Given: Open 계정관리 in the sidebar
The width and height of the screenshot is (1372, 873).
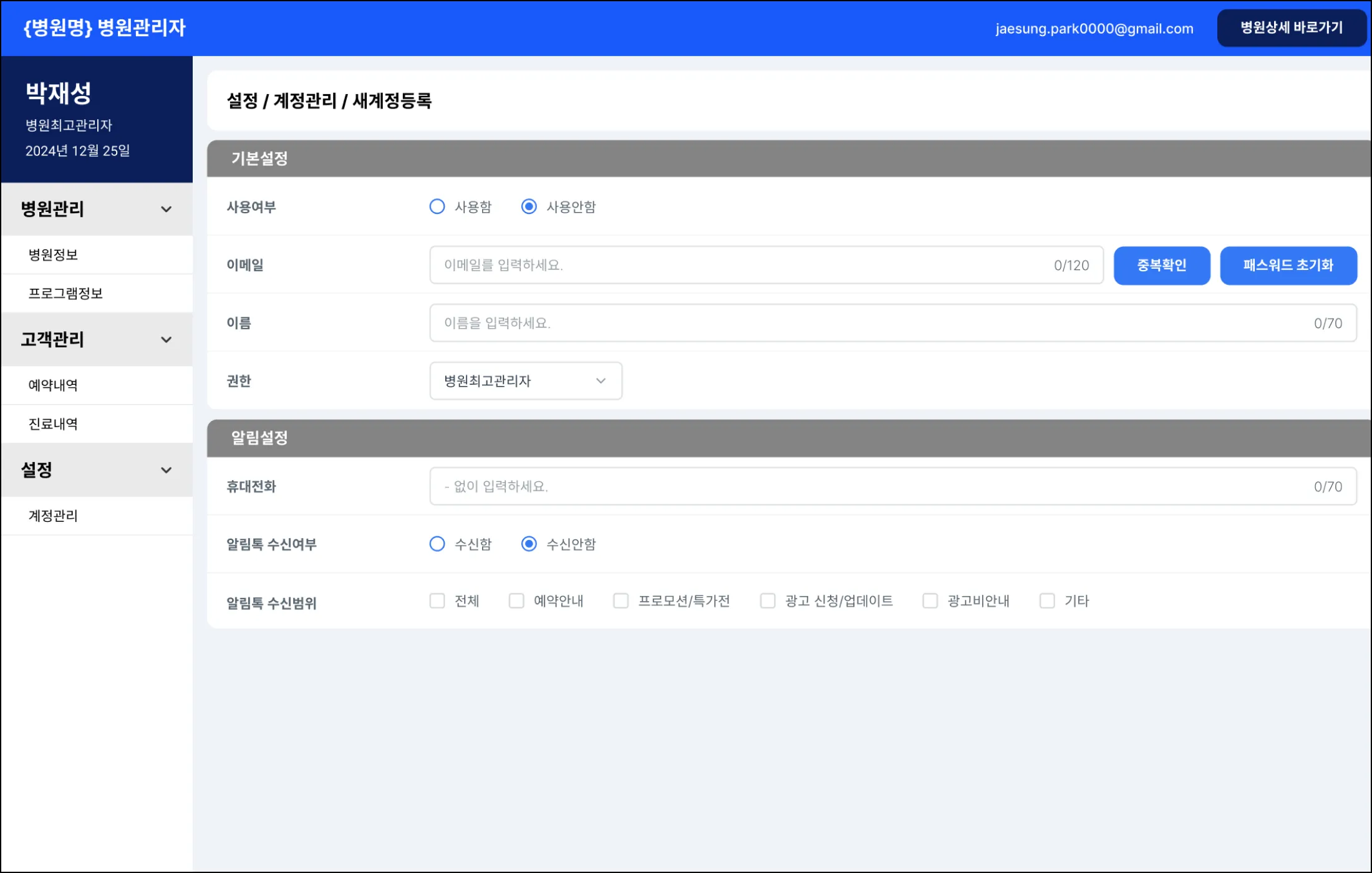Looking at the screenshot, I should (54, 516).
